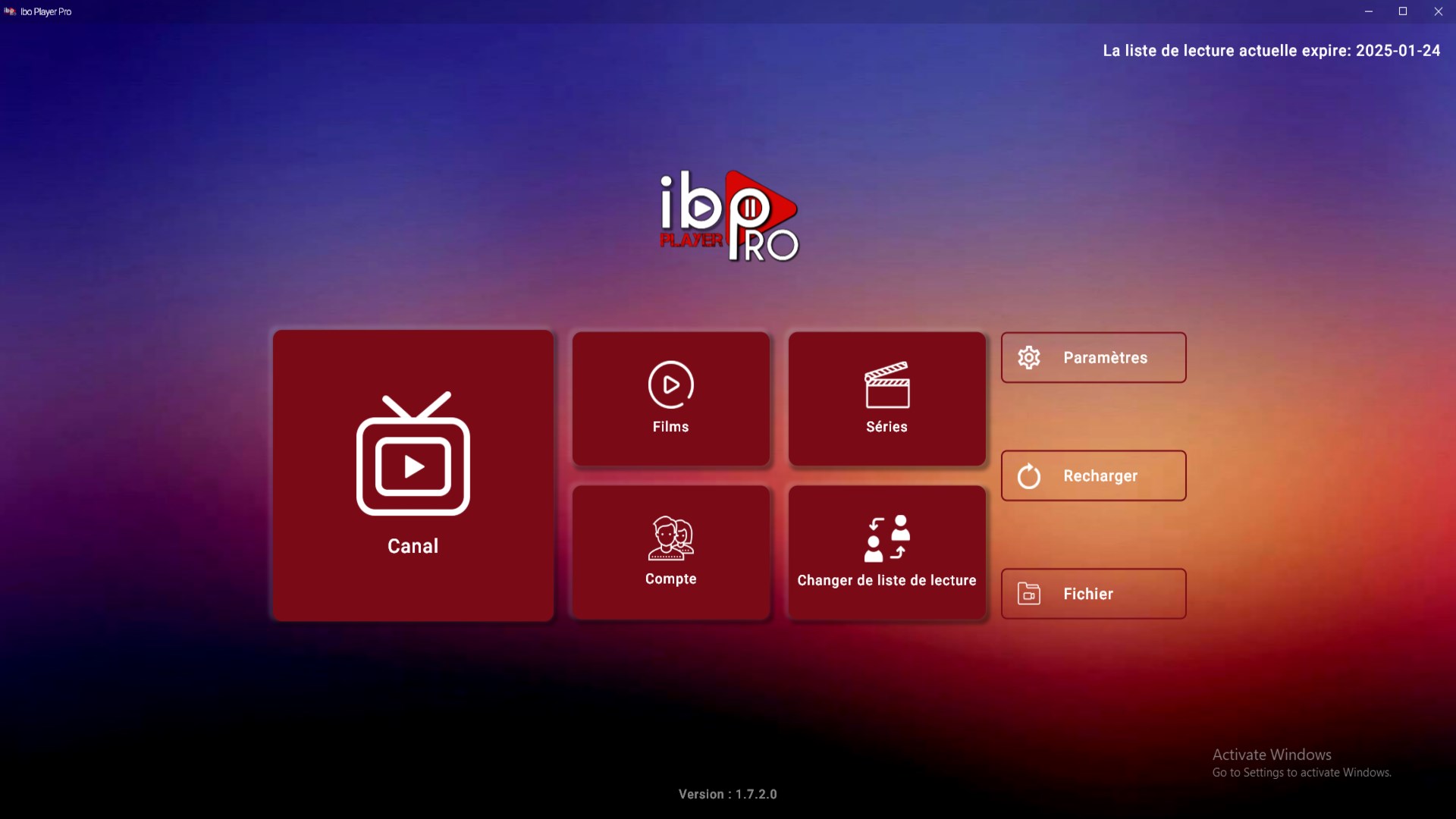
Task: Click the Ibo Player Pro logo
Action: (x=729, y=217)
